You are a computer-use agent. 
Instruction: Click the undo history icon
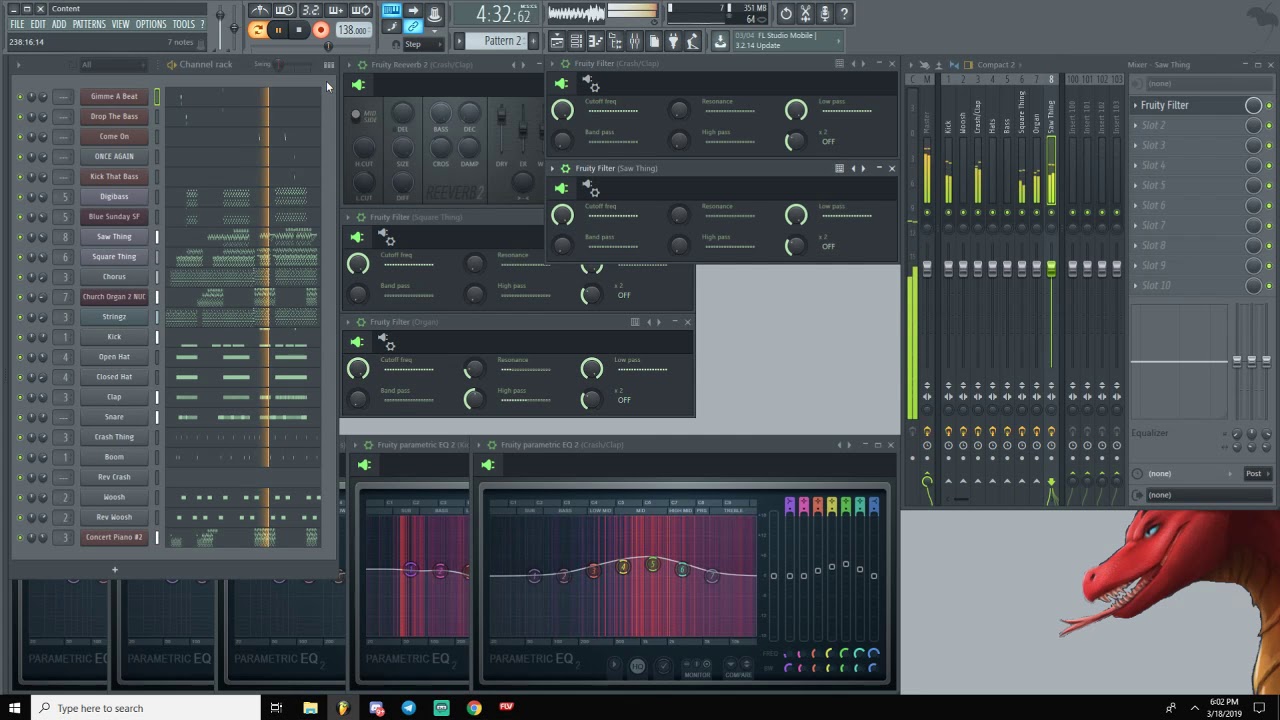(x=786, y=13)
